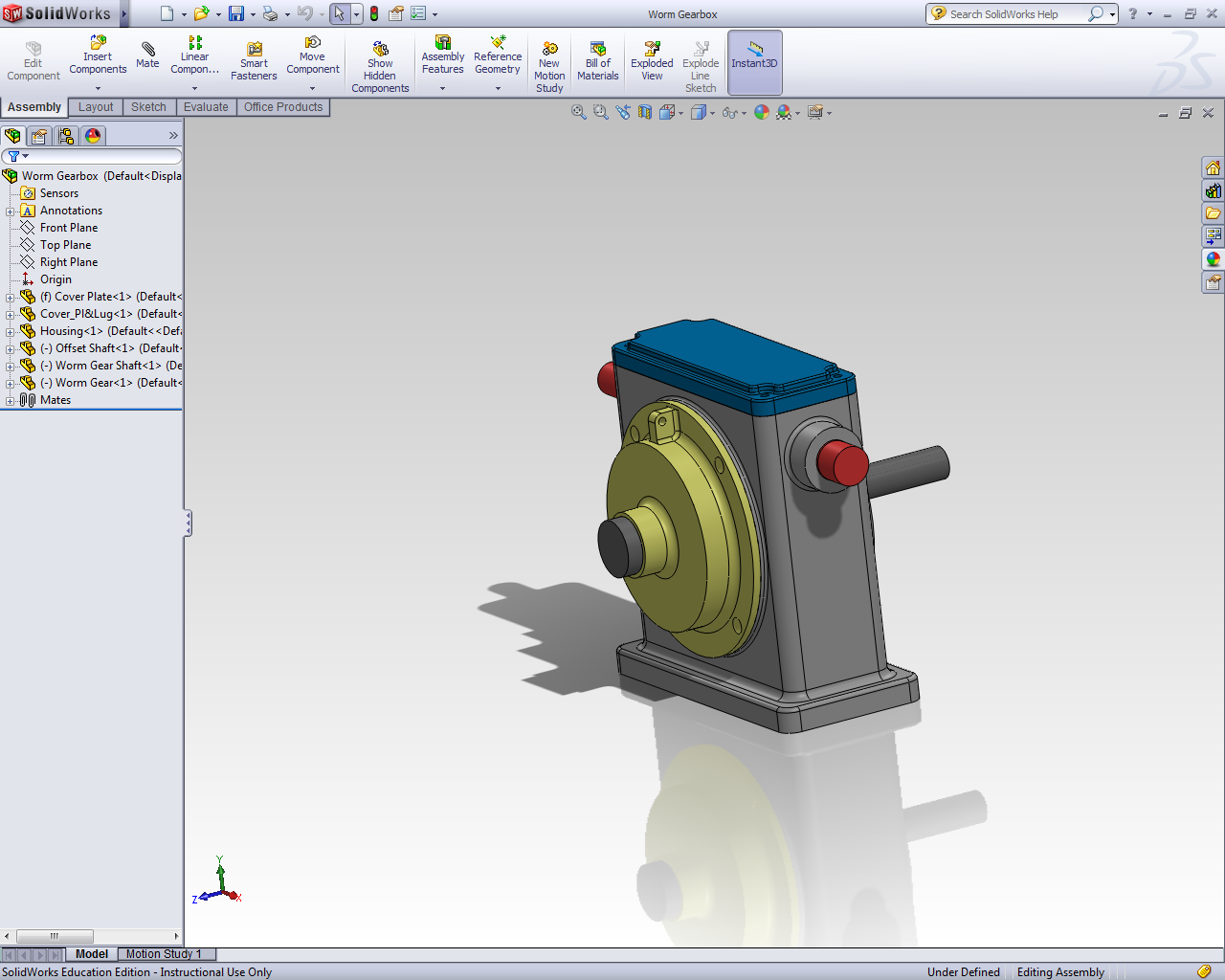Viewport: 1225px width, 980px height.
Task: Open the Reference Geometry dropdown arrow
Action: click(498, 88)
